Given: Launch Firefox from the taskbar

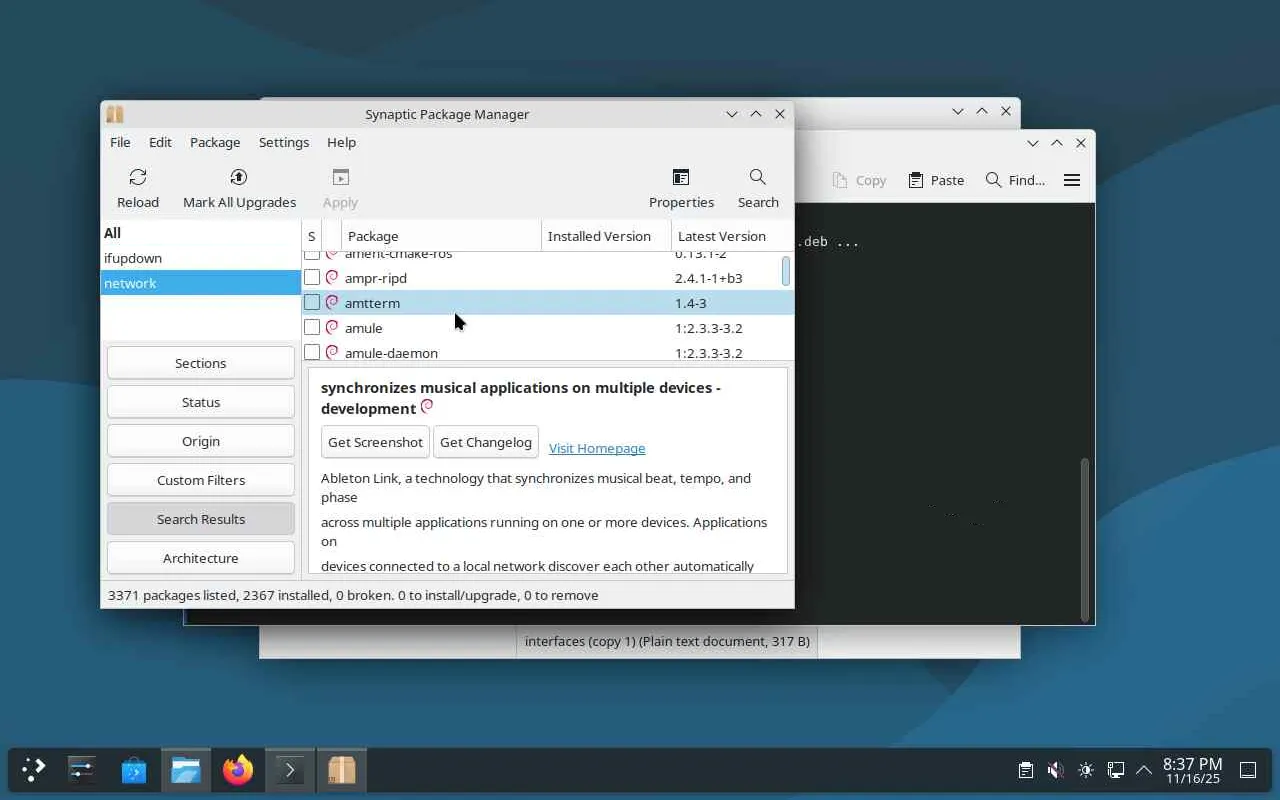Looking at the screenshot, I should click(238, 770).
